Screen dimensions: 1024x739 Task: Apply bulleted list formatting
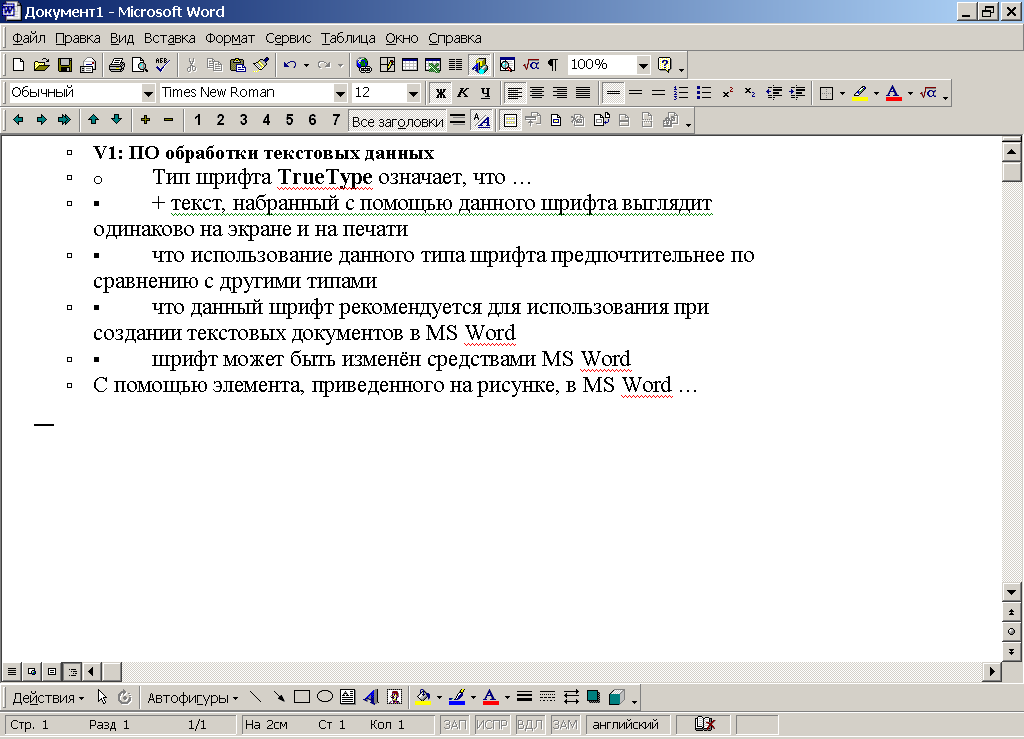coord(703,93)
